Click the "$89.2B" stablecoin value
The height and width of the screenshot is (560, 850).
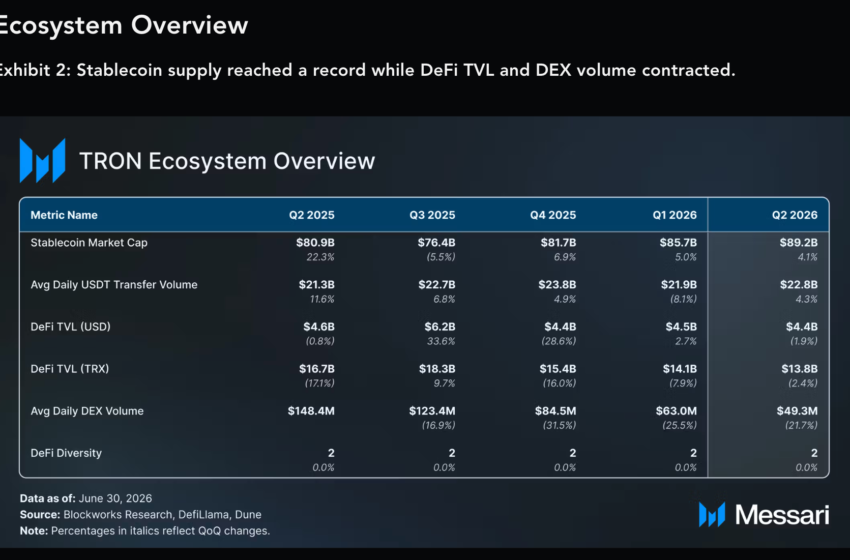(799, 243)
